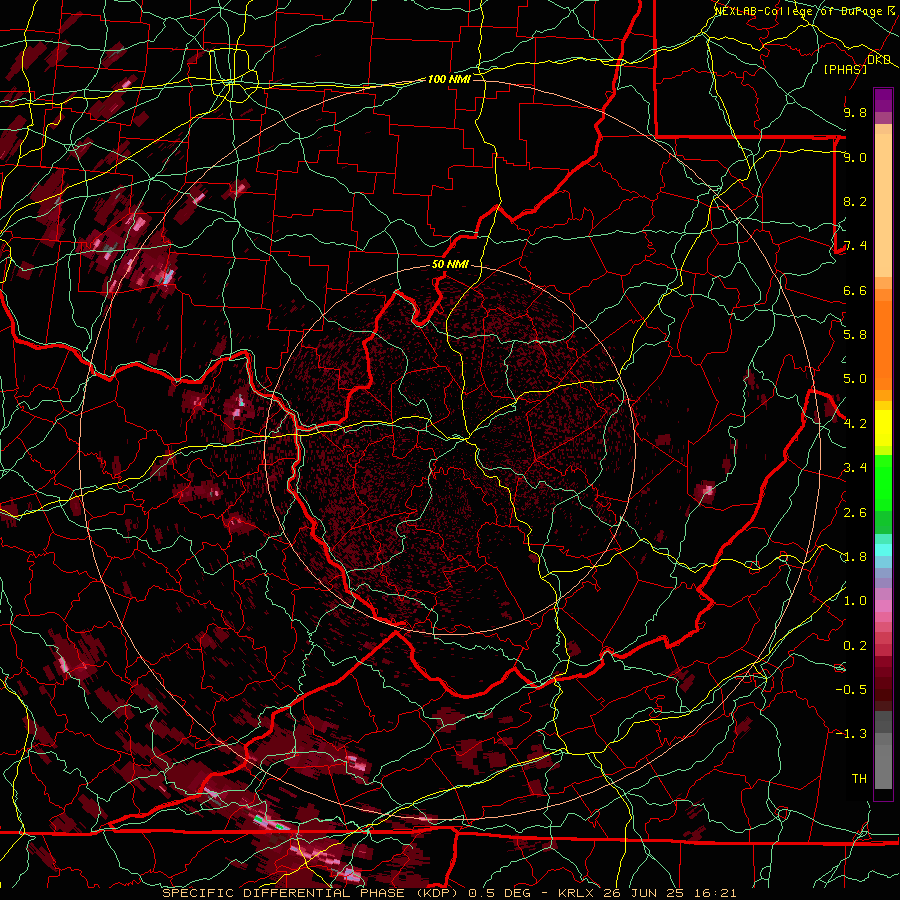Image resolution: width=900 pixels, height=900 pixels.
Task: Click the TH threshold label on the scale
Action: click(x=859, y=779)
